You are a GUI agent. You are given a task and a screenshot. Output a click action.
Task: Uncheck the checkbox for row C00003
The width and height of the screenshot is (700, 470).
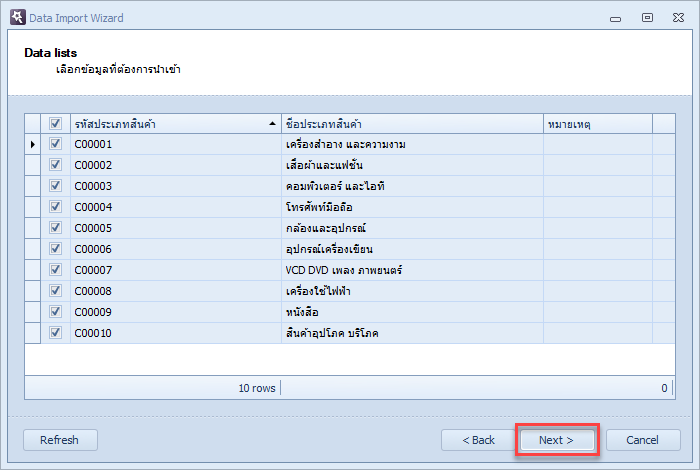(x=55, y=186)
